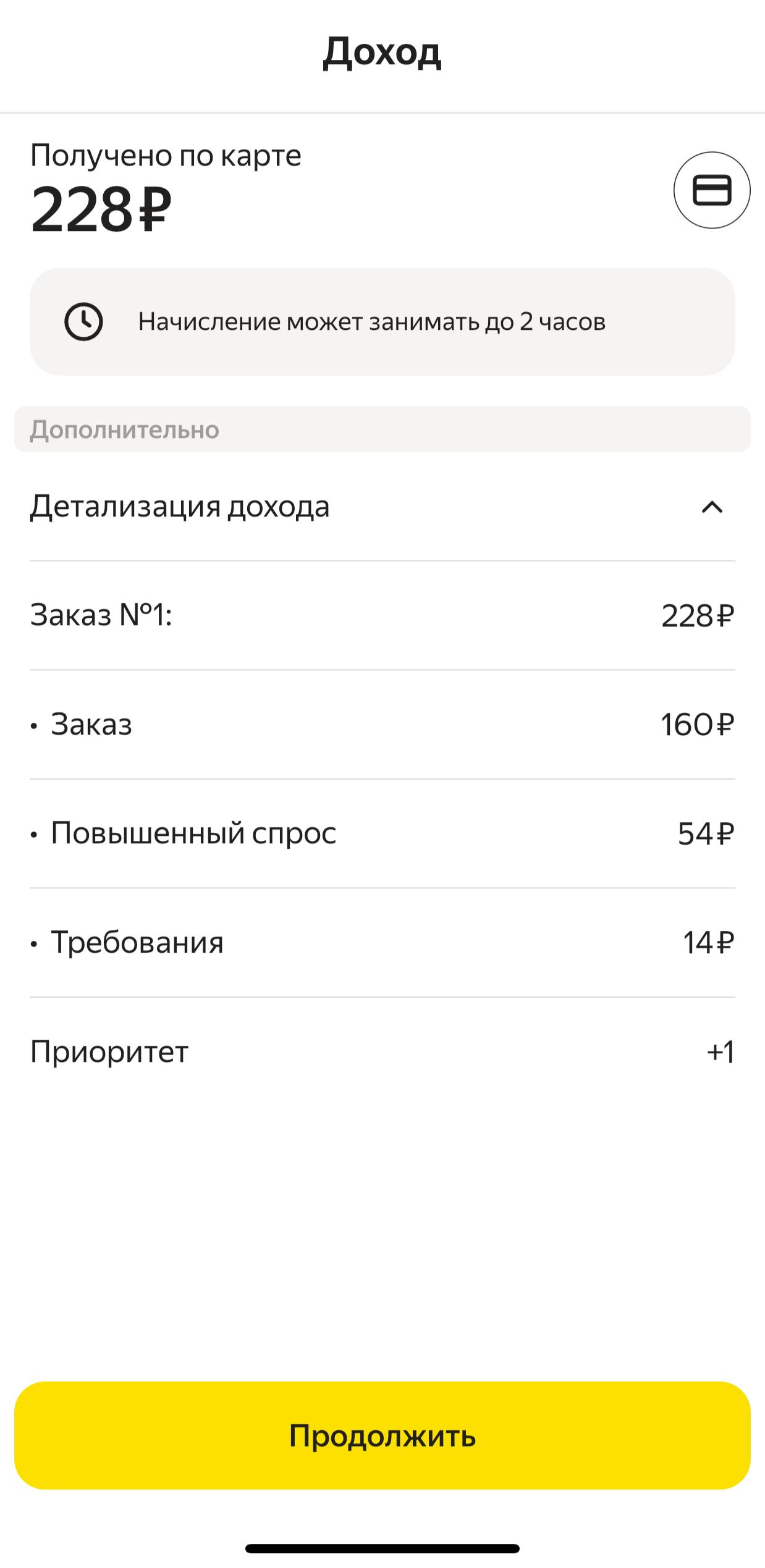
Task: Click the 14 ₽ requirements amount
Action: click(x=708, y=943)
